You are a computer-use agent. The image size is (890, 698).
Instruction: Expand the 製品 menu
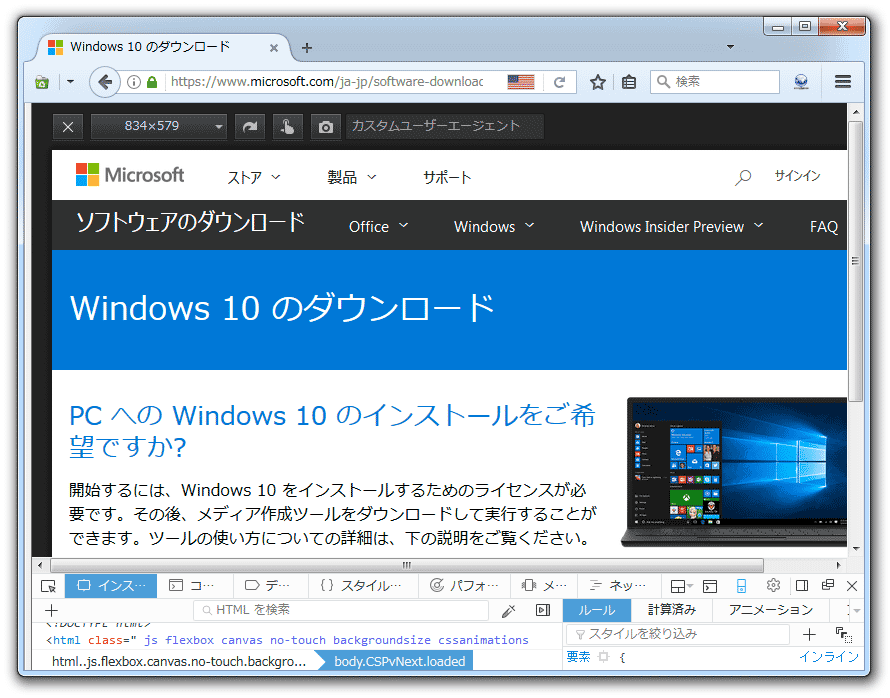[352, 178]
